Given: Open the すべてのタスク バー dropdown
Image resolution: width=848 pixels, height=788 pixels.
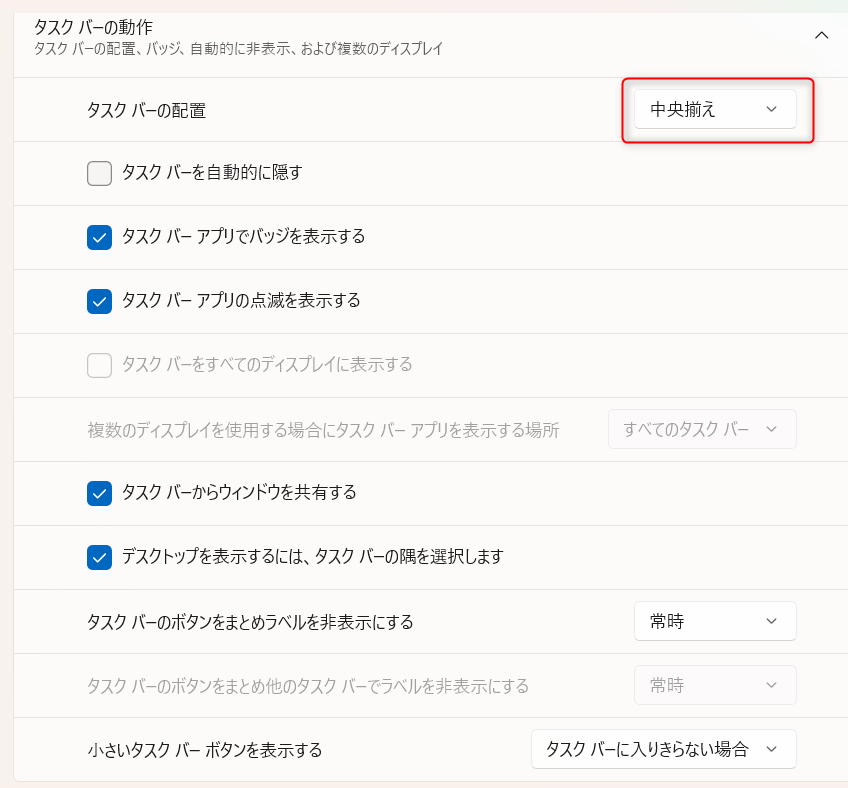Looking at the screenshot, I should pyautogui.click(x=702, y=429).
